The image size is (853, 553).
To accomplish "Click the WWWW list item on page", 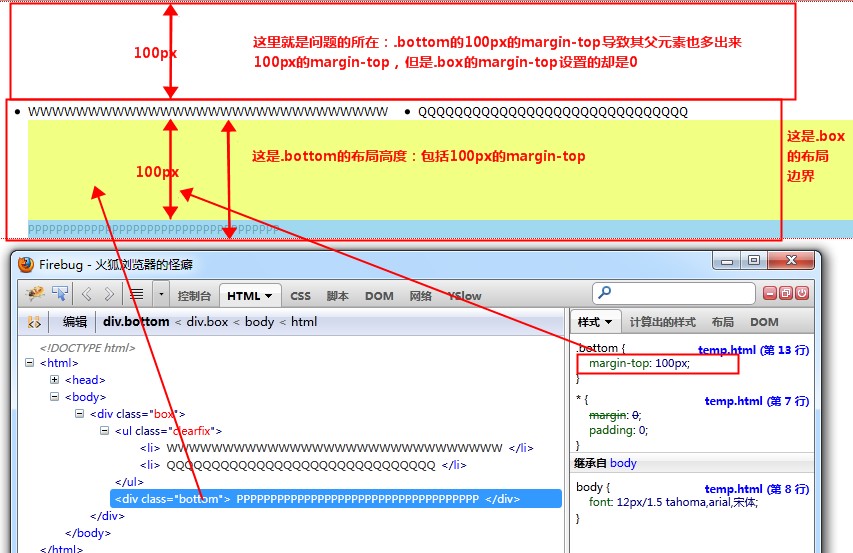I will click(x=208, y=111).
